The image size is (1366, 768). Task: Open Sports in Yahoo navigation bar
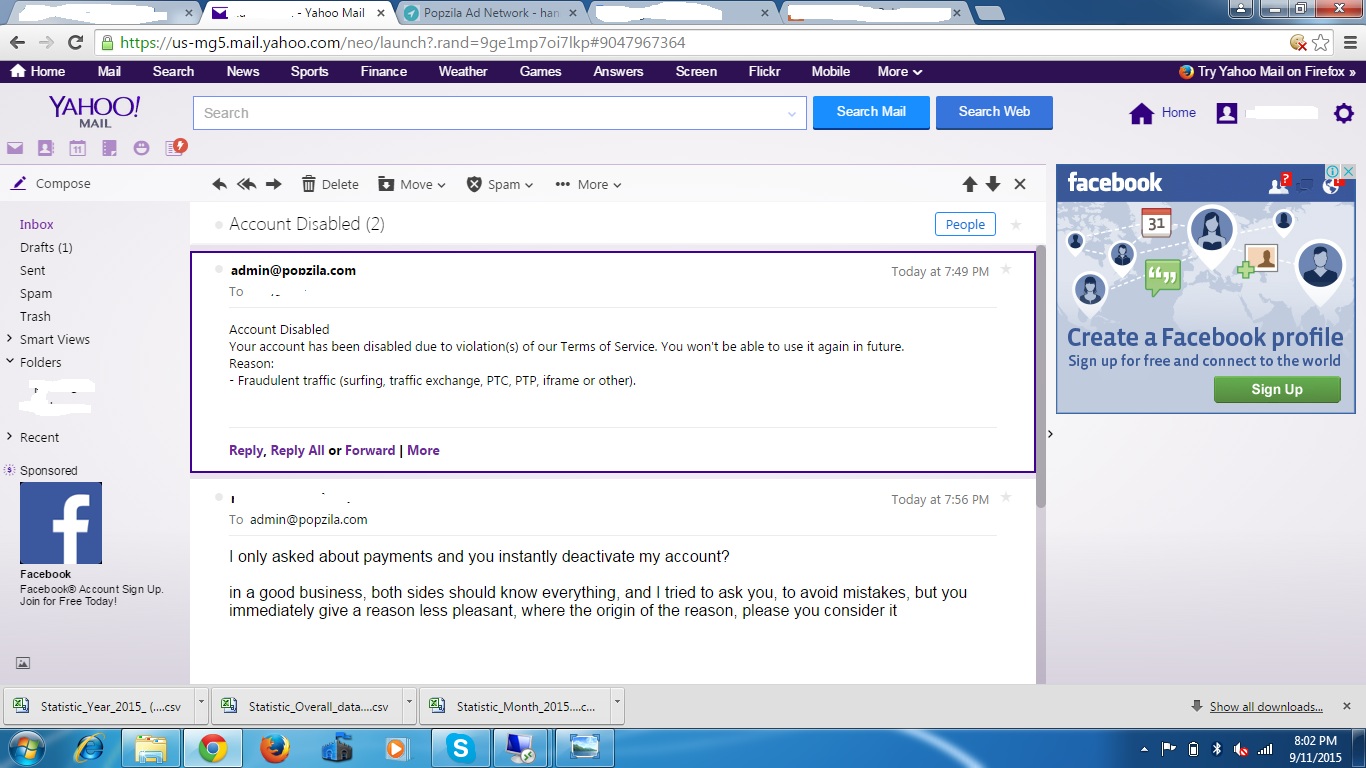click(309, 71)
